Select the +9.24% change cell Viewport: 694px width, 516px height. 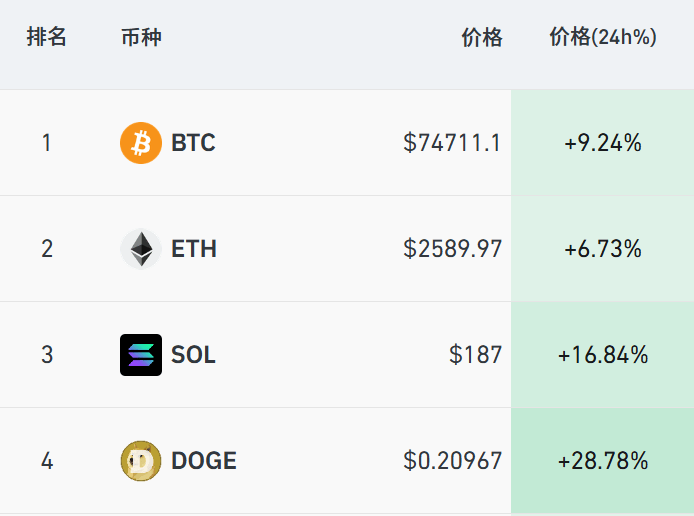[x=602, y=143]
